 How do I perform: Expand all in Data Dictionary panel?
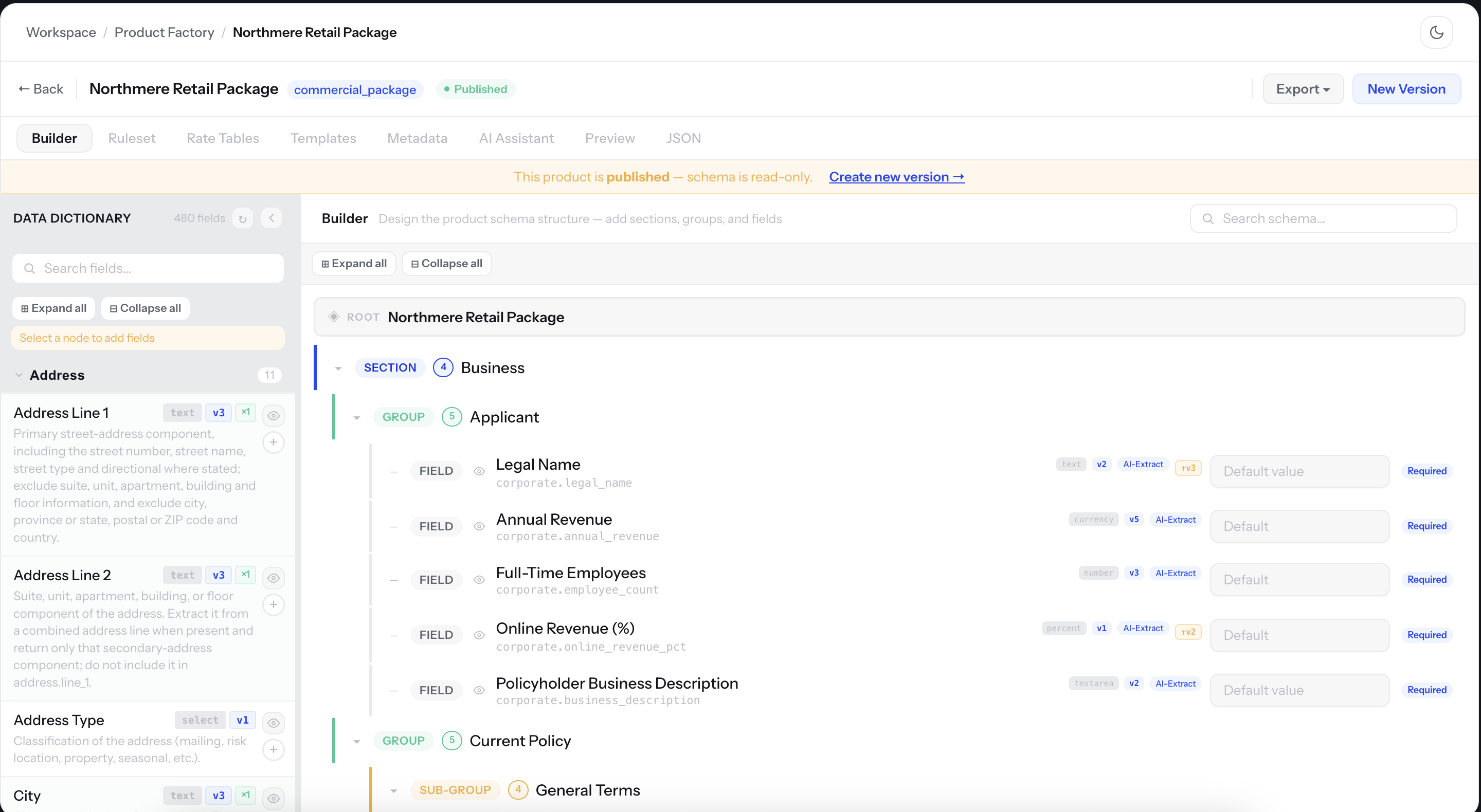pyautogui.click(x=54, y=308)
